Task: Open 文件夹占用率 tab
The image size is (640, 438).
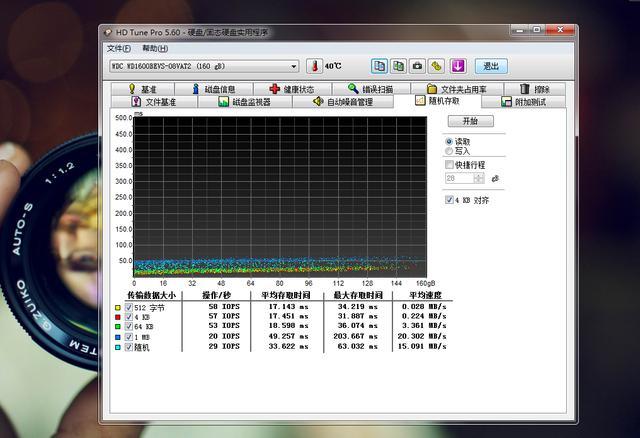Action: (457, 89)
